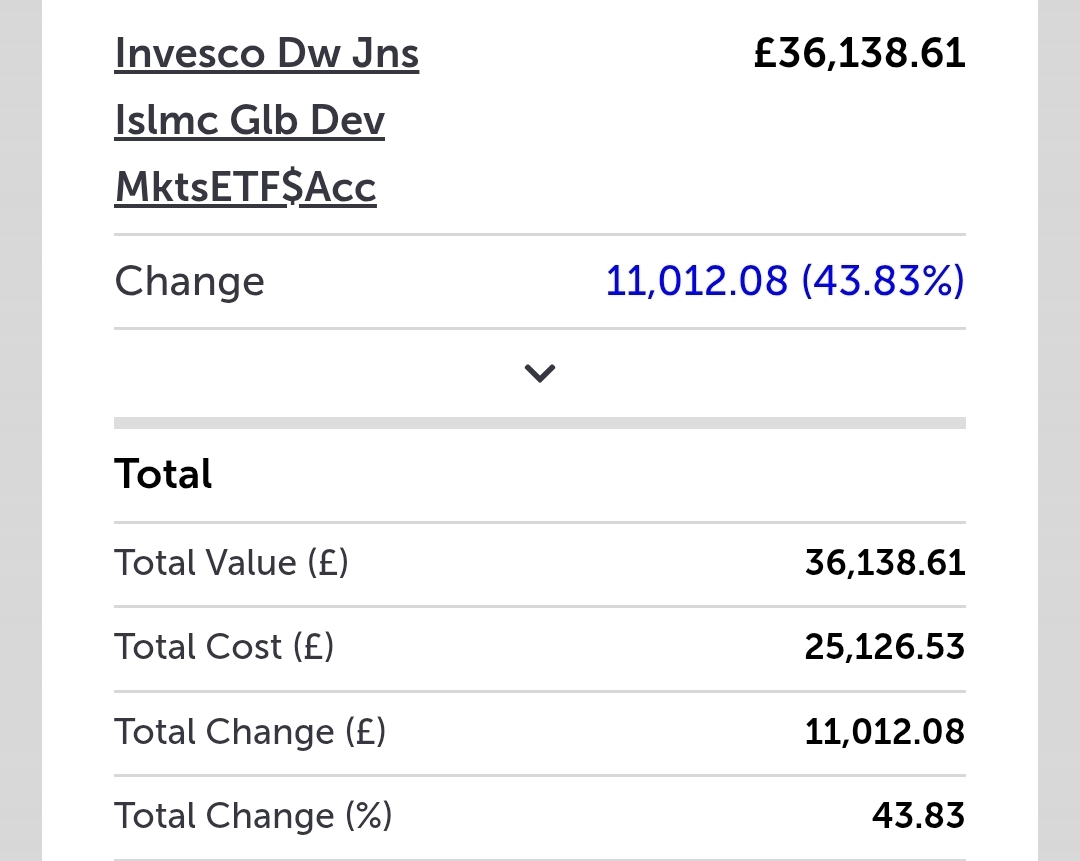Click the Change row label
The width and height of the screenshot is (1080, 861).
click(189, 281)
